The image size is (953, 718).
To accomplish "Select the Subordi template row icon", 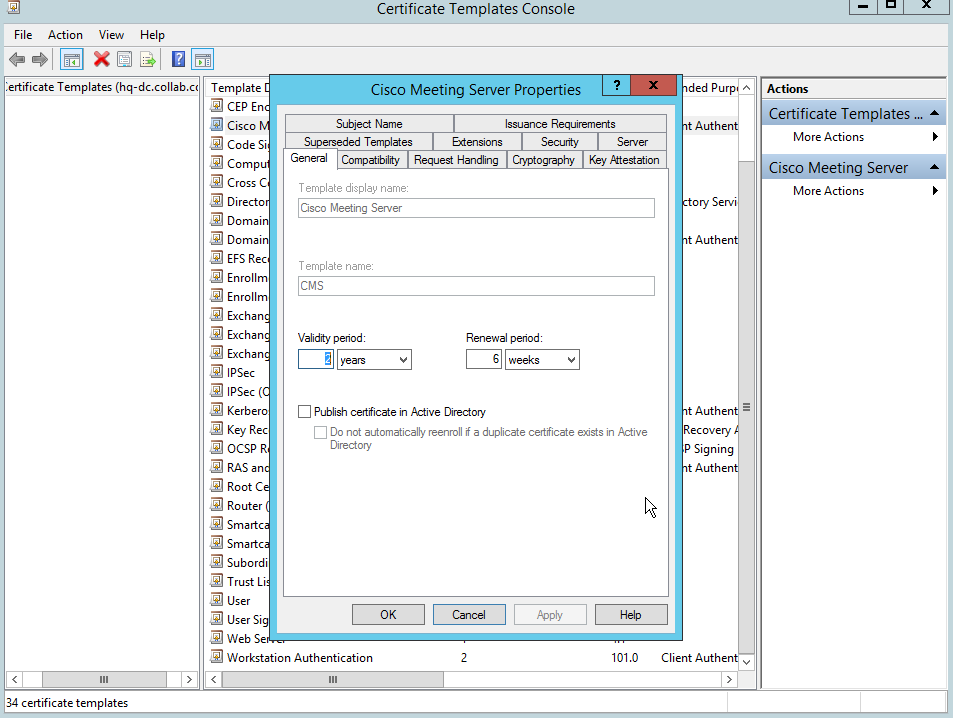I will pos(216,562).
